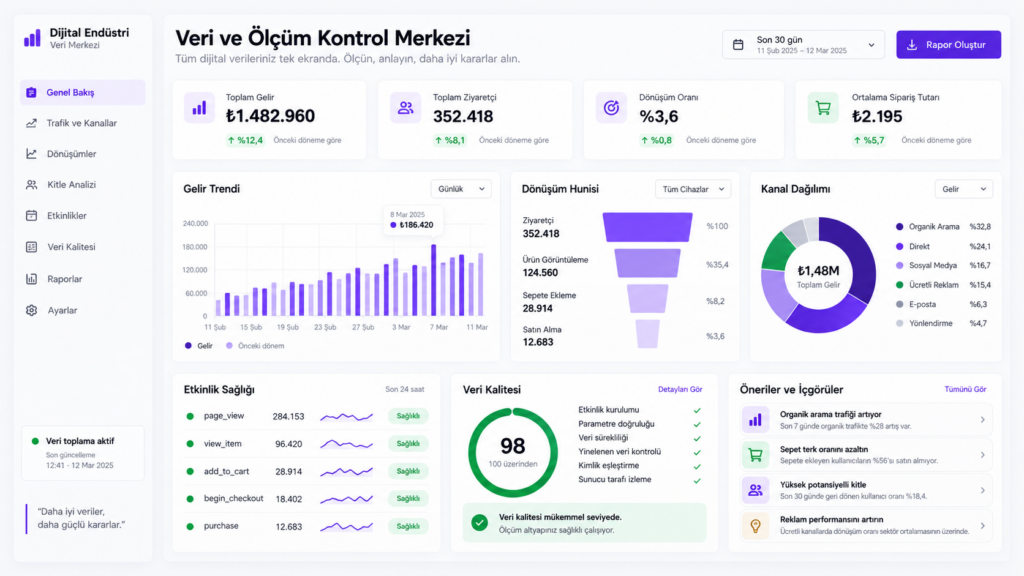Open the Tüm Cihazlar device dropdown
The height and width of the screenshot is (576, 1024).
[x=693, y=189]
